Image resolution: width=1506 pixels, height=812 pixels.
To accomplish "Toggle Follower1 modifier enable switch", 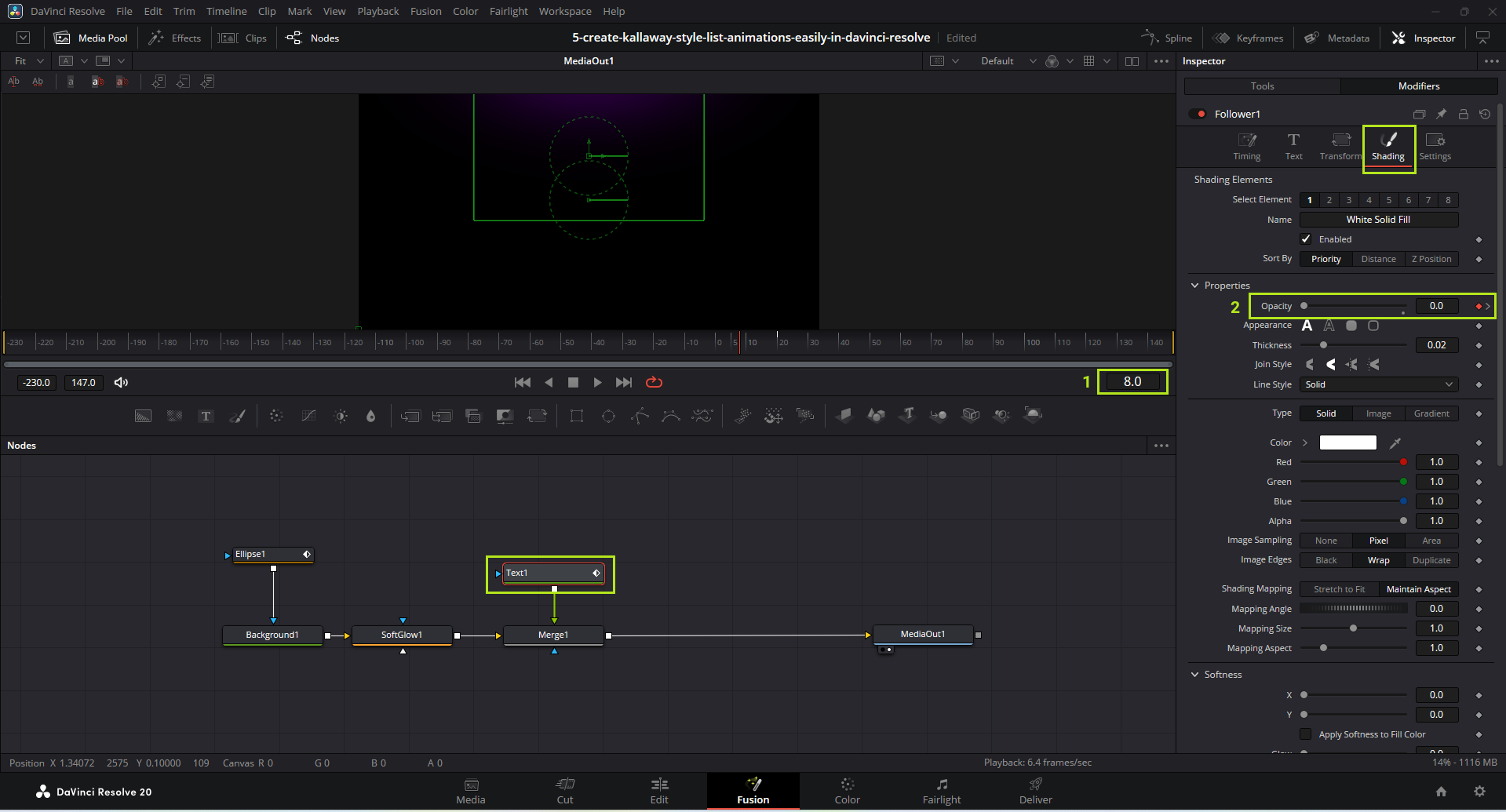I will pos(1198,114).
